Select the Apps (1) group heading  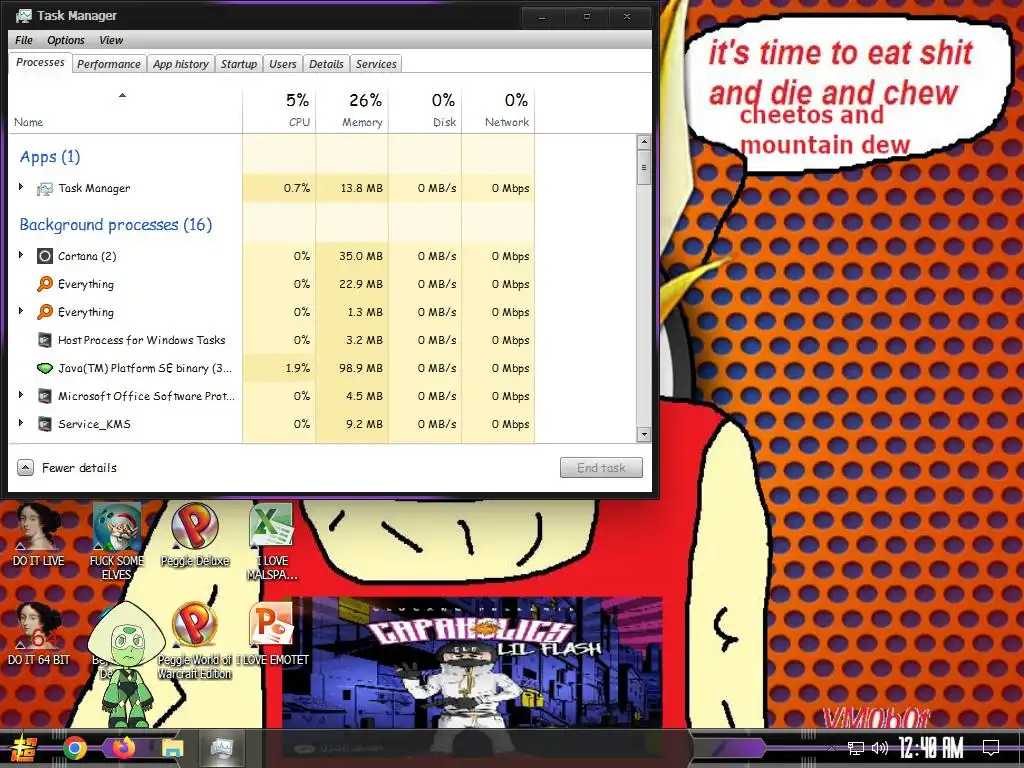[x=50, y=157]
